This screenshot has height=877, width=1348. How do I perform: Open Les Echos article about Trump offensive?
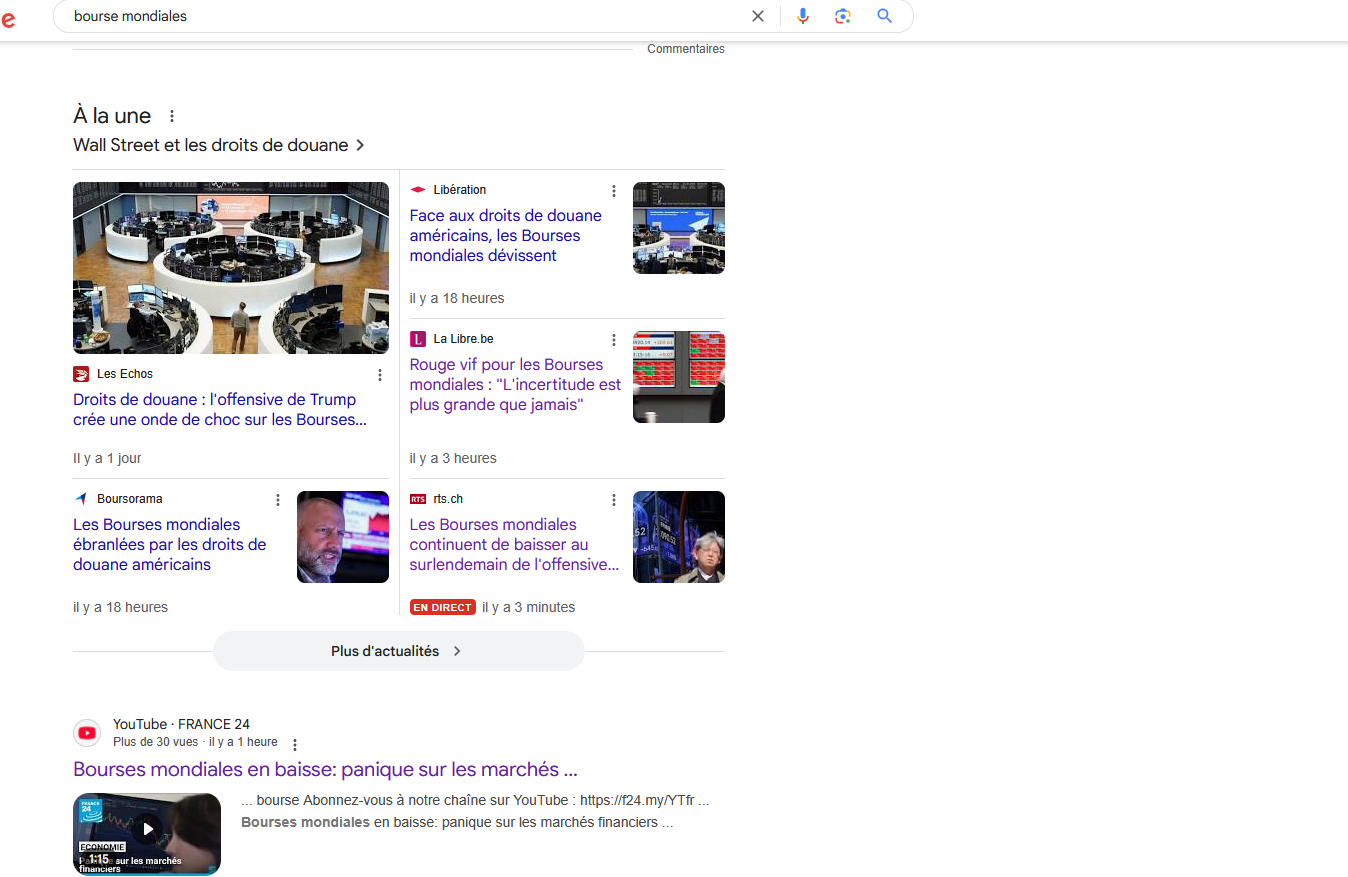pyautogui.click(x=214, y=410)
